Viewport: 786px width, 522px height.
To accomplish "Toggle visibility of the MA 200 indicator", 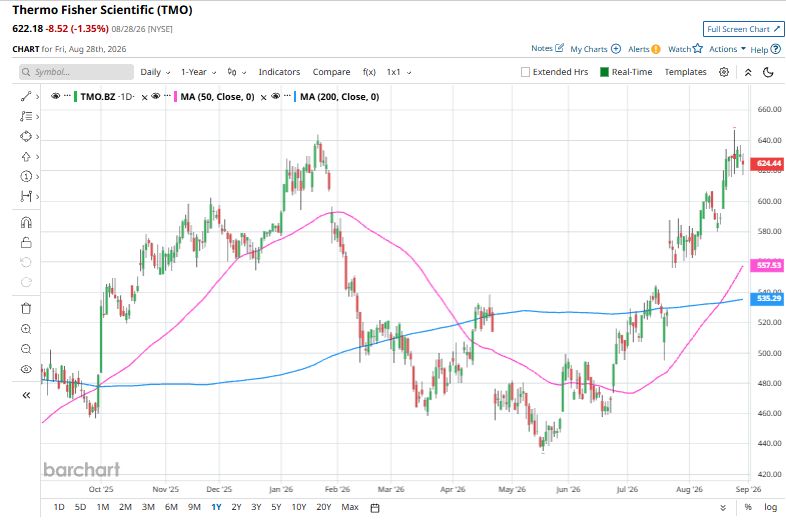I will 275,96.
